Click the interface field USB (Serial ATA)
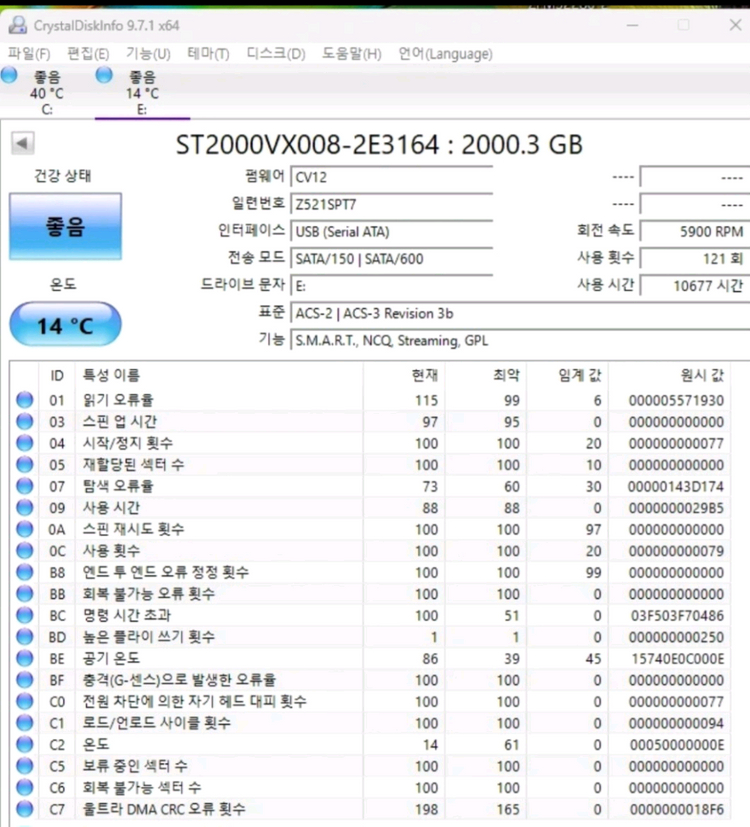Image resolution: width=750 pixels, height=827 pixels. click(391, 232)
